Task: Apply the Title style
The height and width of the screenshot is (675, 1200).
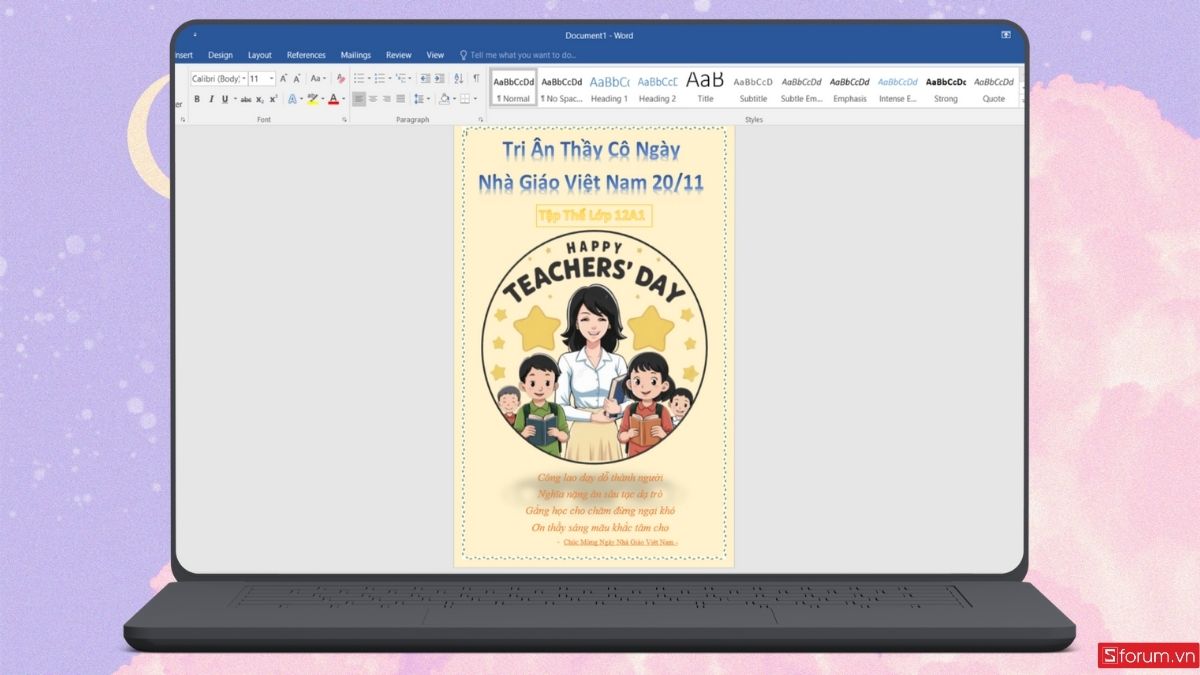Action: 705,88
